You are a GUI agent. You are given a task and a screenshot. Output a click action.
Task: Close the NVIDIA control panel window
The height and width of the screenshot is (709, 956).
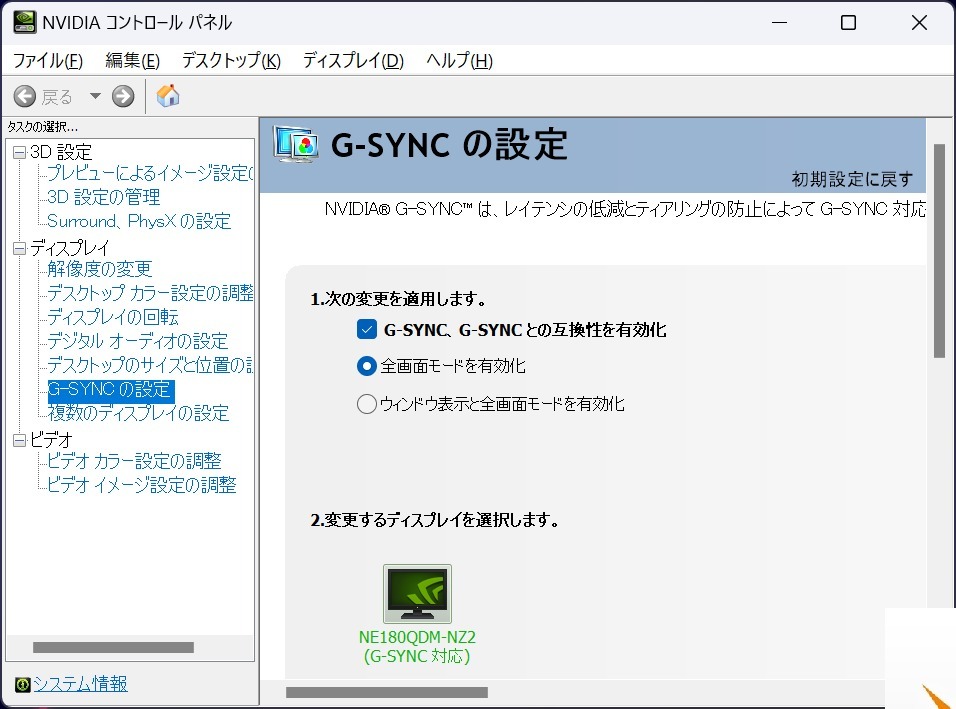[919, 23]
